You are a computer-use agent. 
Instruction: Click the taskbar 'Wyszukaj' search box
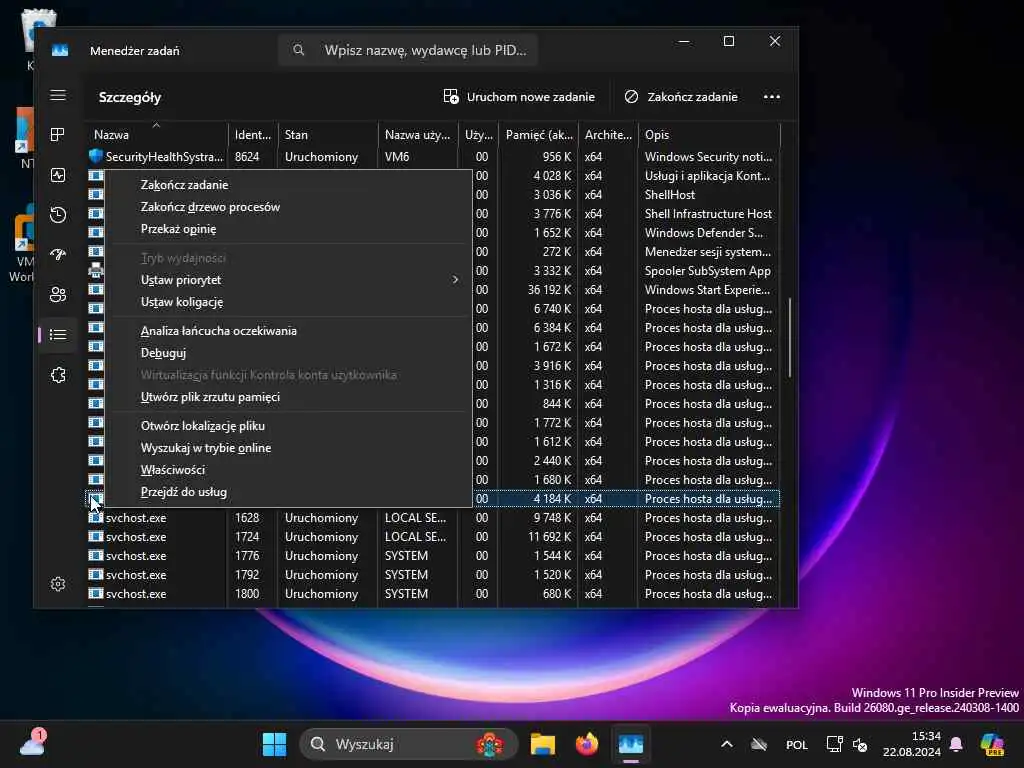click(408, 744)
